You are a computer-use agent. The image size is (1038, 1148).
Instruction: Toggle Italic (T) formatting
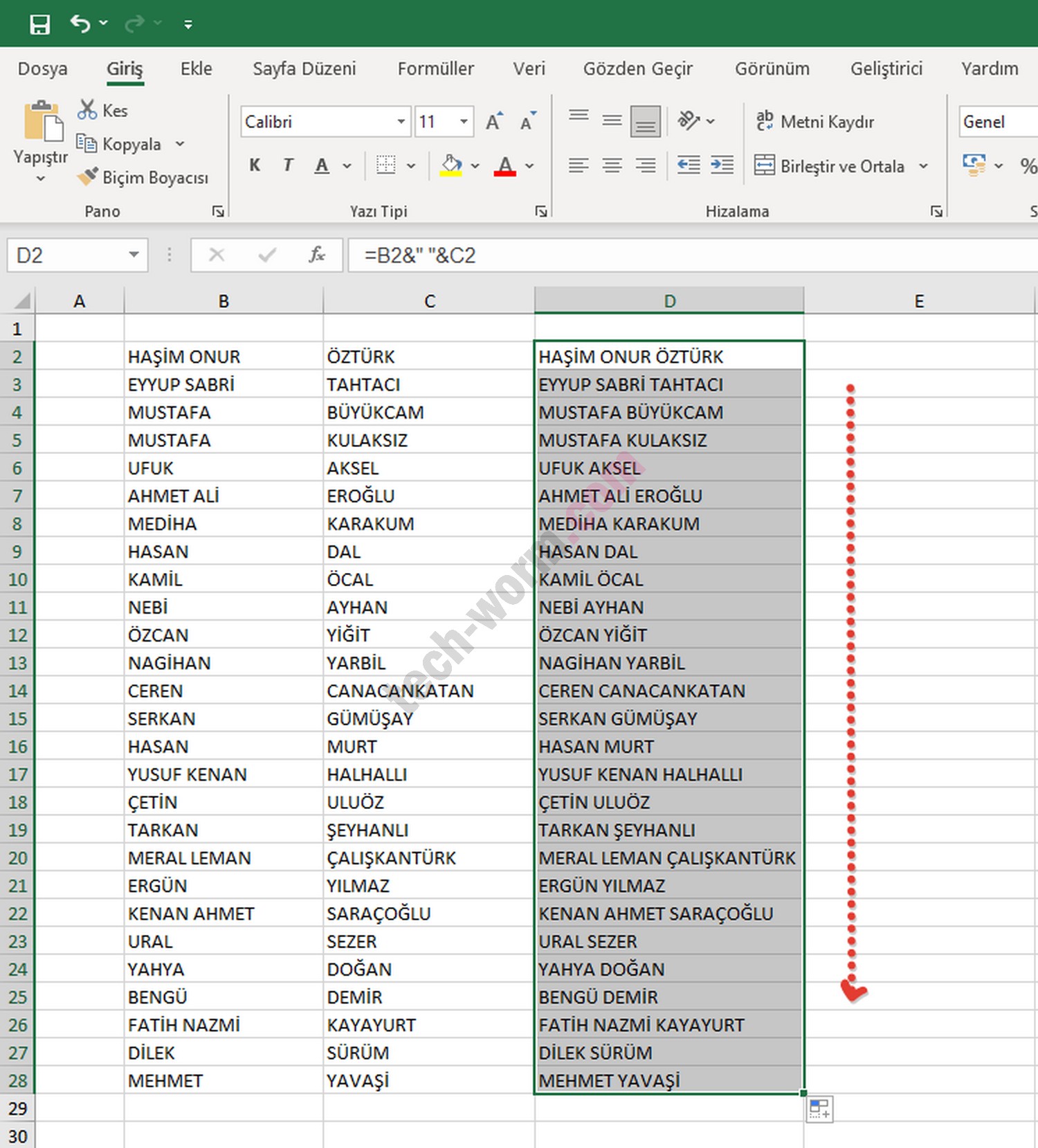click(288, 165)
